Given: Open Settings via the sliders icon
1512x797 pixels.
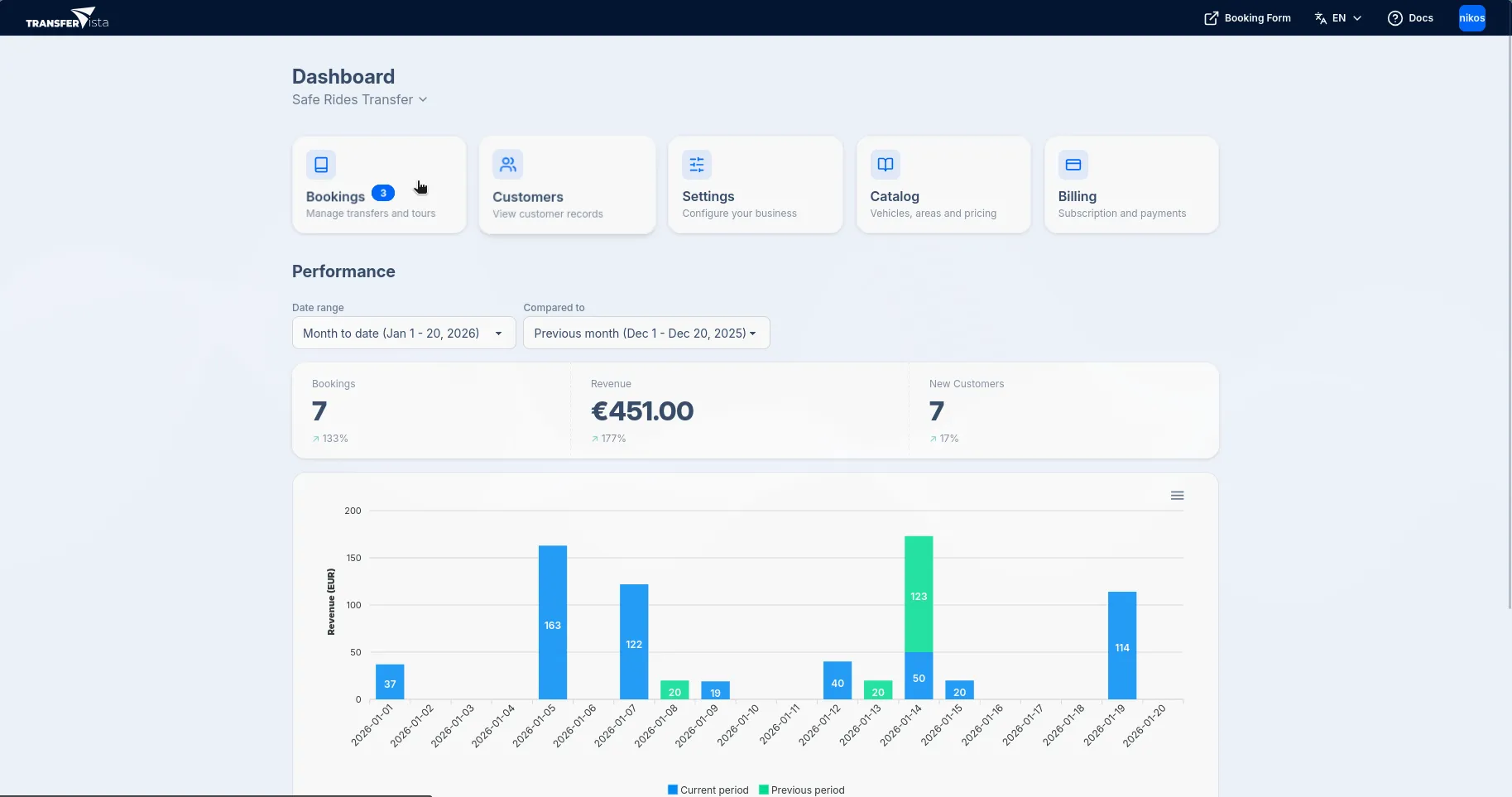Looking at the screenshot, I should (x=697, y=164).
